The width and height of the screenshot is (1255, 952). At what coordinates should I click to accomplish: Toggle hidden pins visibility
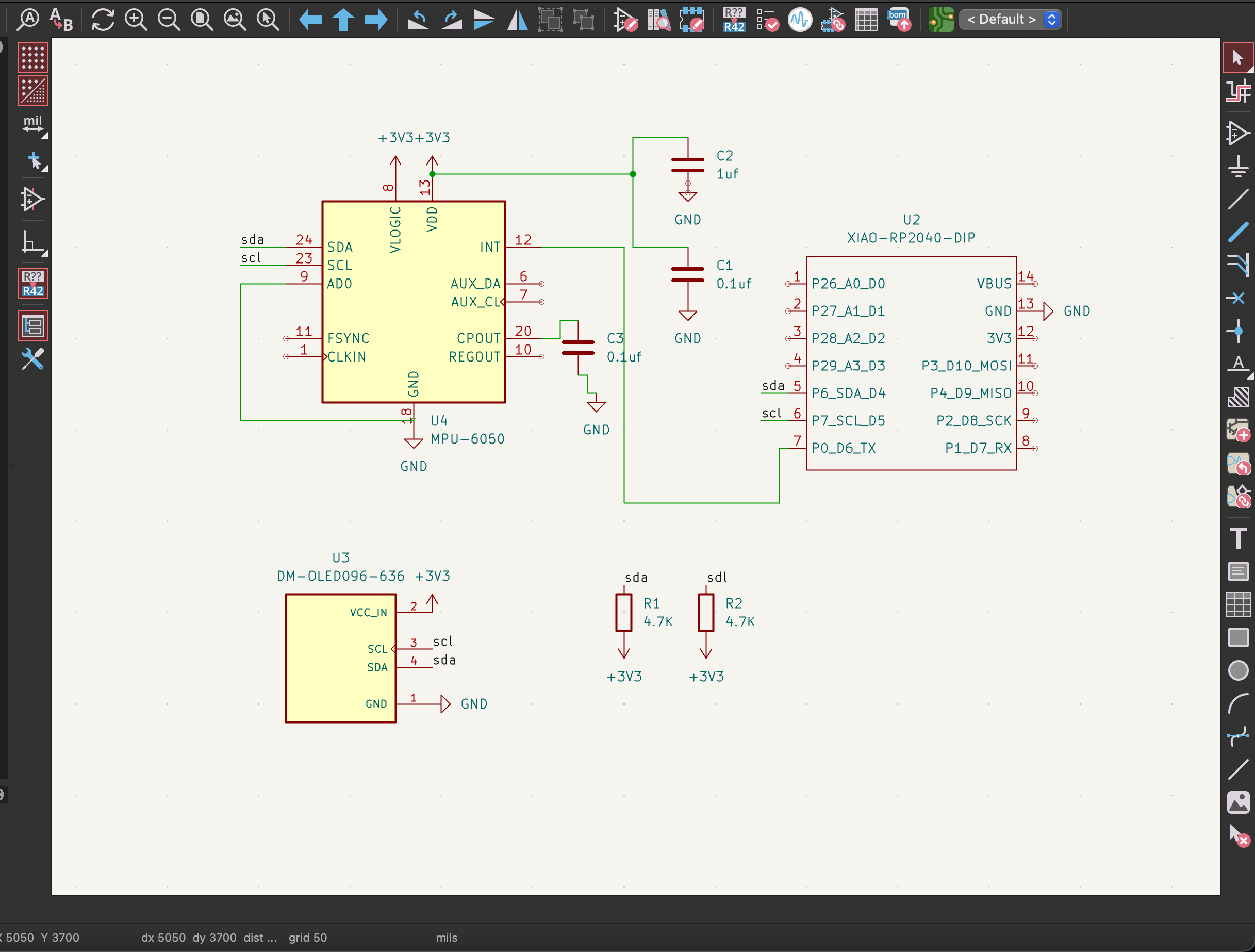click(33, 199)
